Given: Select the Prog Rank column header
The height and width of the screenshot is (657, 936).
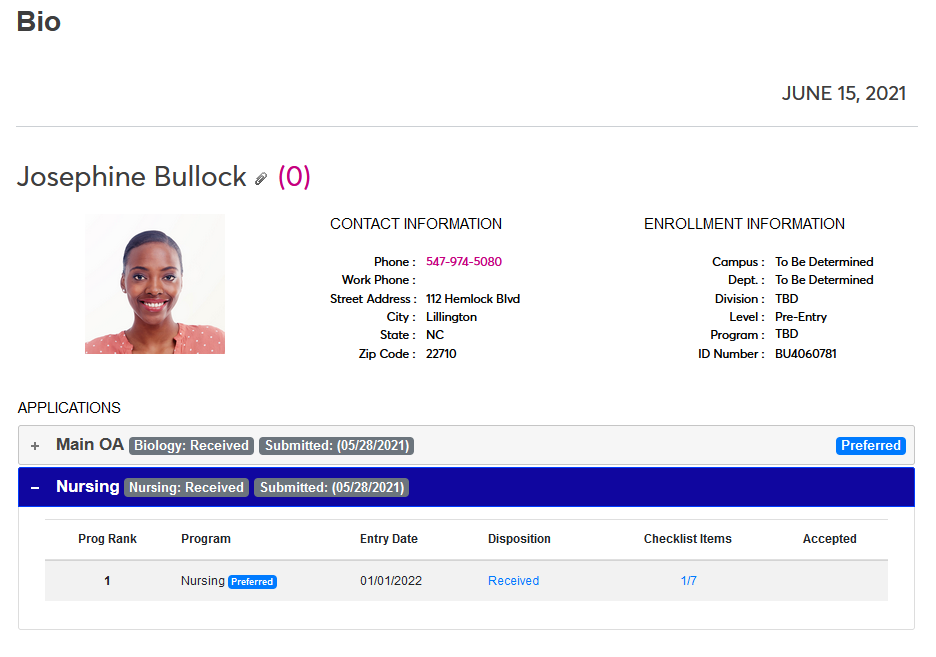Looking at the screenshot, I should (x=107, y=538).
